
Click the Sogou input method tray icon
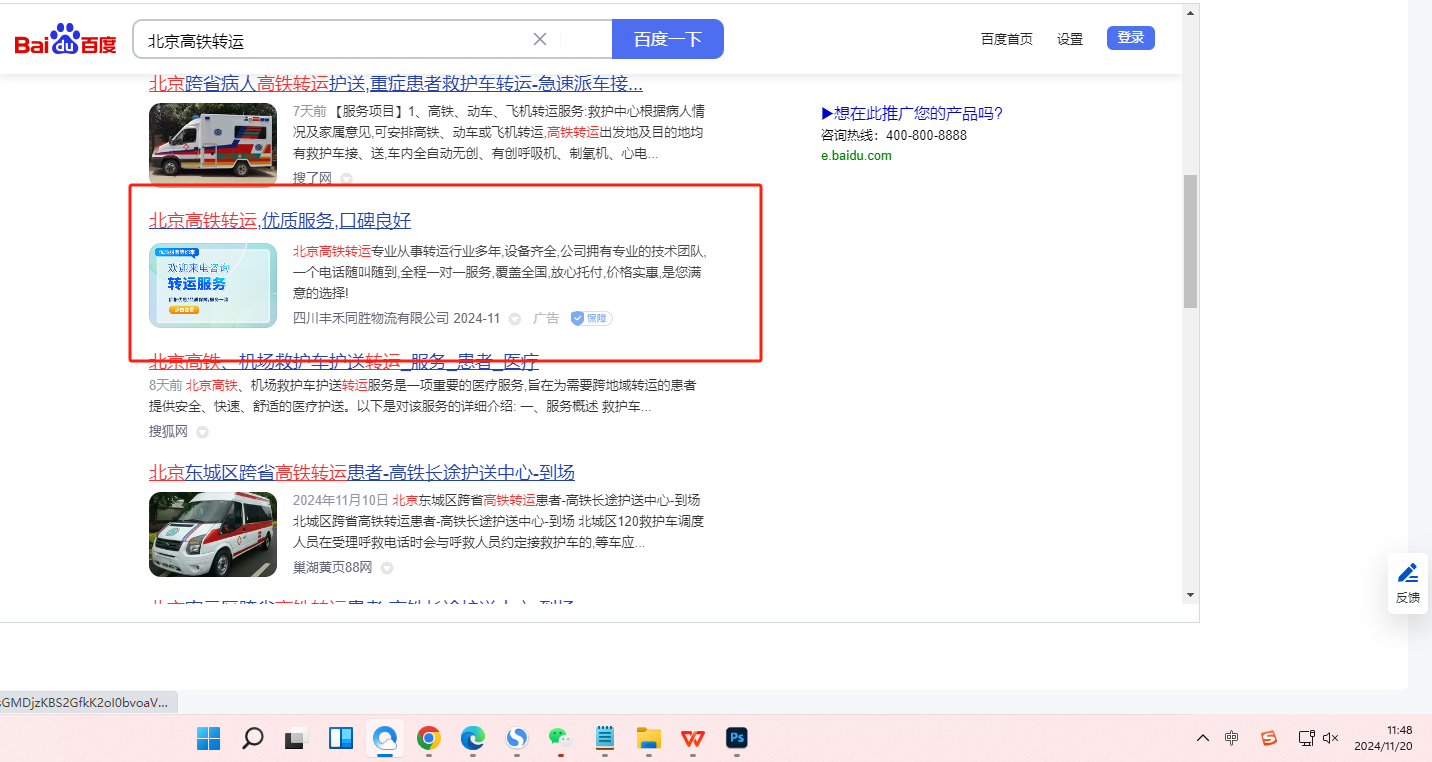(x=1268, y=738)
